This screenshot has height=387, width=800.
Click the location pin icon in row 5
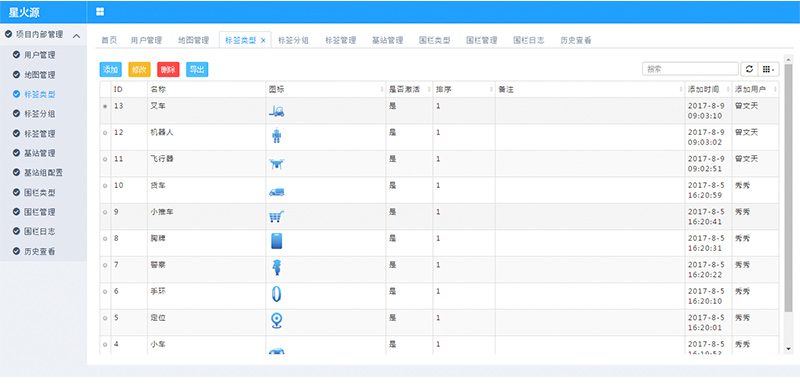(277, 320)
